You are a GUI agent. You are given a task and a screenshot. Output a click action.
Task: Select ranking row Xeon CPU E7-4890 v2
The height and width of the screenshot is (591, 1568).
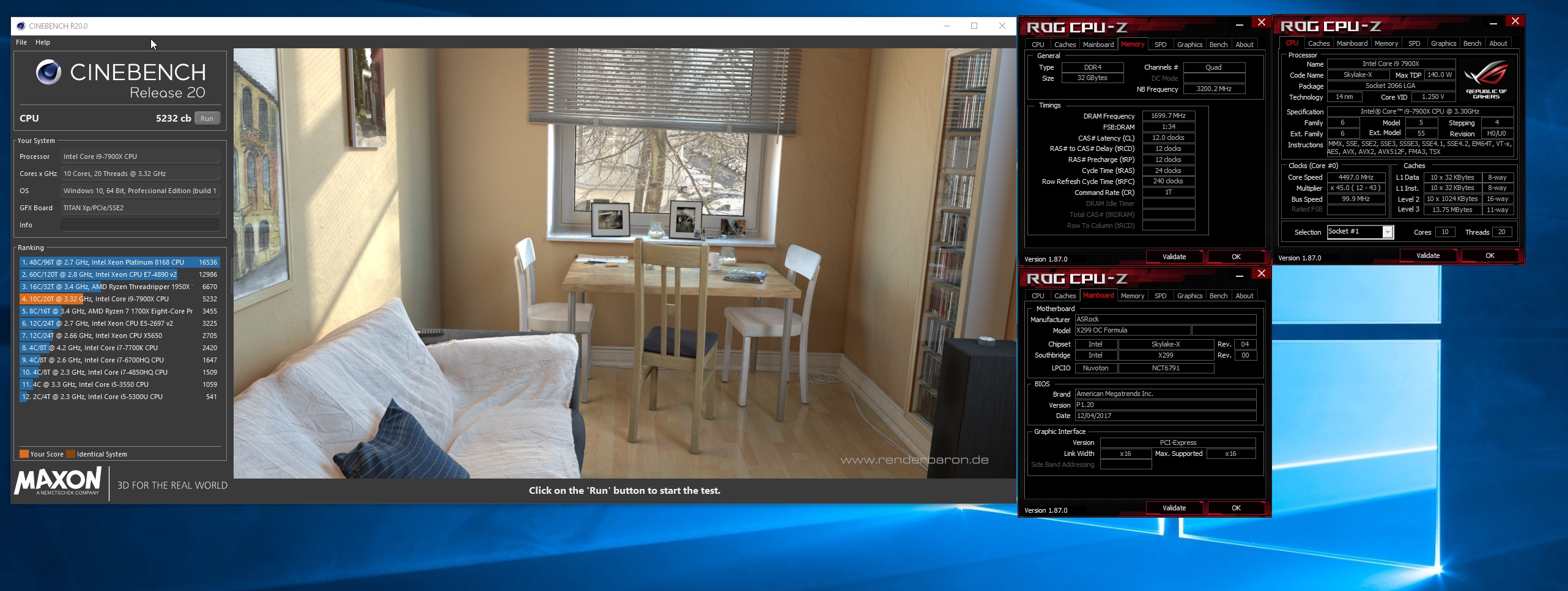click(119, 274)
